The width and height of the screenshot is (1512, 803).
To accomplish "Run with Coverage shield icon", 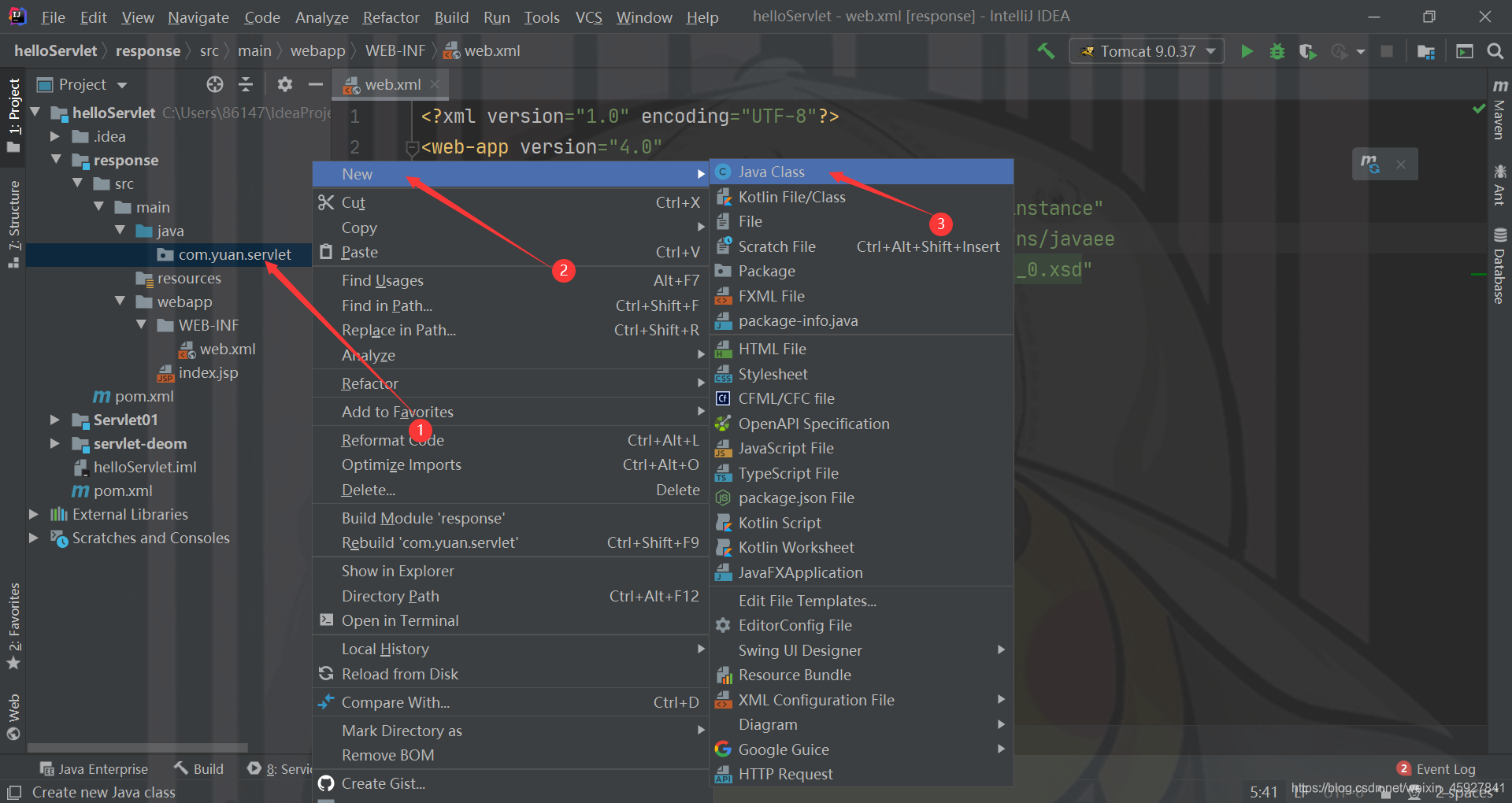I will pos(1307,51).
